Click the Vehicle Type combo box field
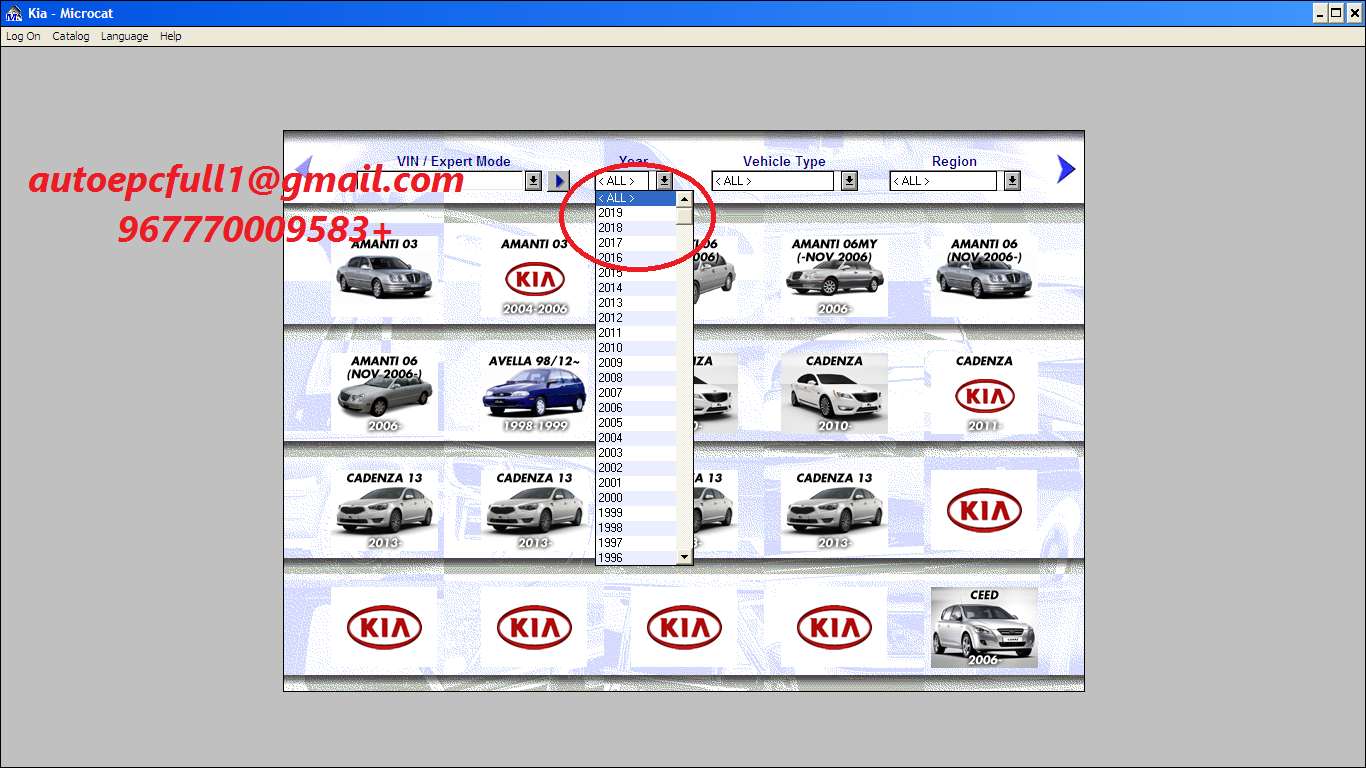The height and width of the screenshot is (768, 1366). [772, 181]
